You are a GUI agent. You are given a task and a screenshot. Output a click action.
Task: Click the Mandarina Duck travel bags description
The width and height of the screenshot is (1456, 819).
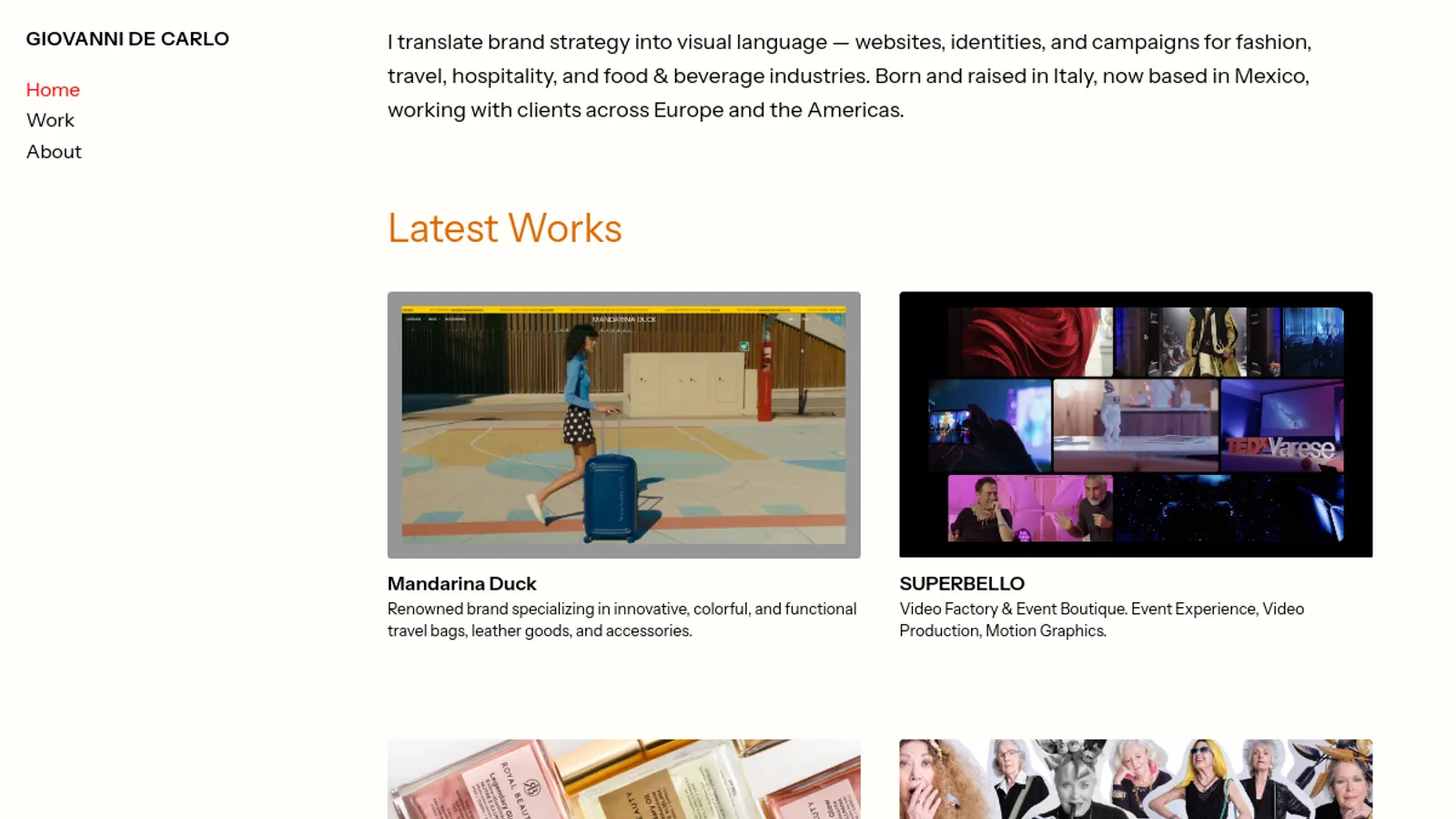click(x=622, y=620)
